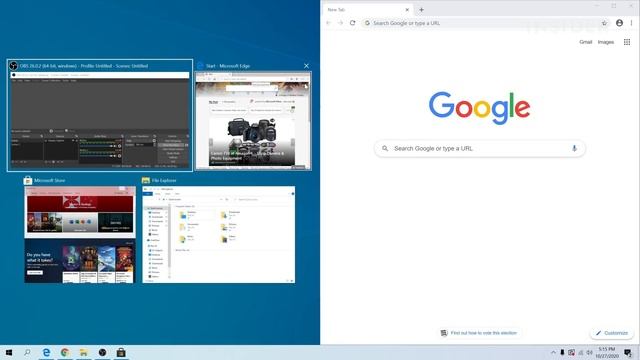Screen dimensions: 640x360
Task: Close the Microsoft Edge snap thumbnail
Action: 306,66
